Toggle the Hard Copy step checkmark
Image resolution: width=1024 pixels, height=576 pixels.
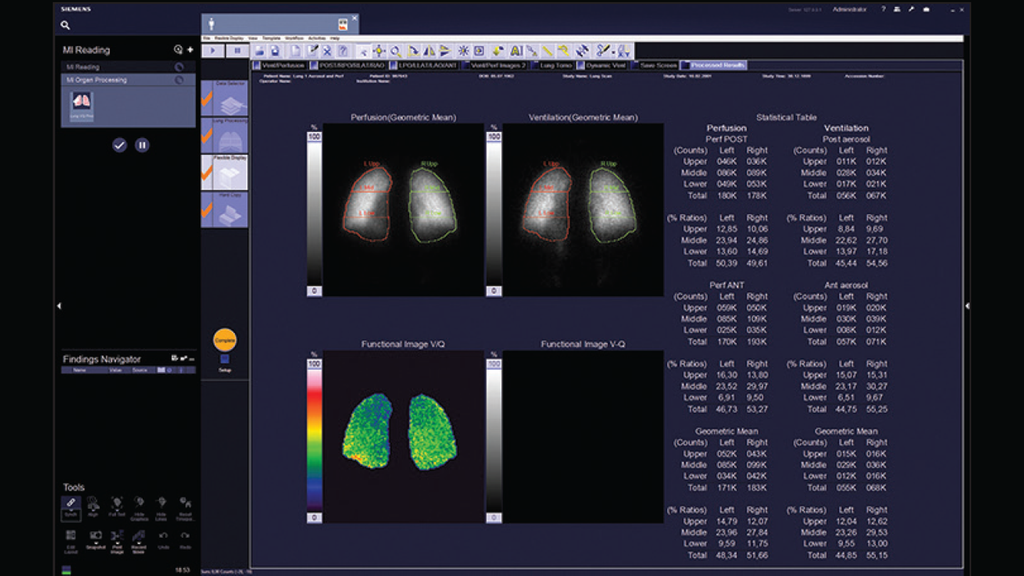207,211
